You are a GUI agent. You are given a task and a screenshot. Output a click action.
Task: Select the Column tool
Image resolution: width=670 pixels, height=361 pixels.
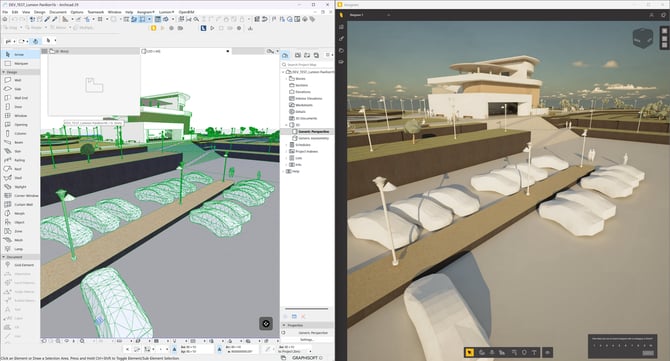(x=20, y=133)
